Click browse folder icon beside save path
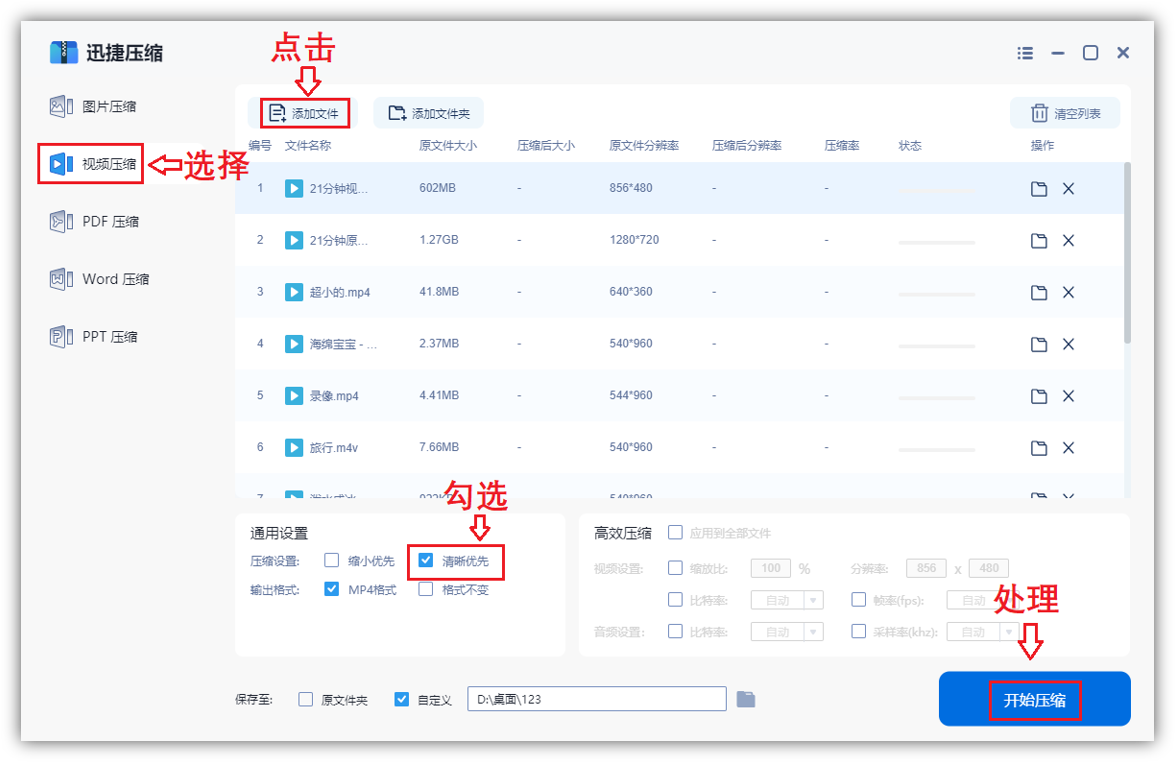This screenshot has height=762, width=1175. [x=746, y=699]
